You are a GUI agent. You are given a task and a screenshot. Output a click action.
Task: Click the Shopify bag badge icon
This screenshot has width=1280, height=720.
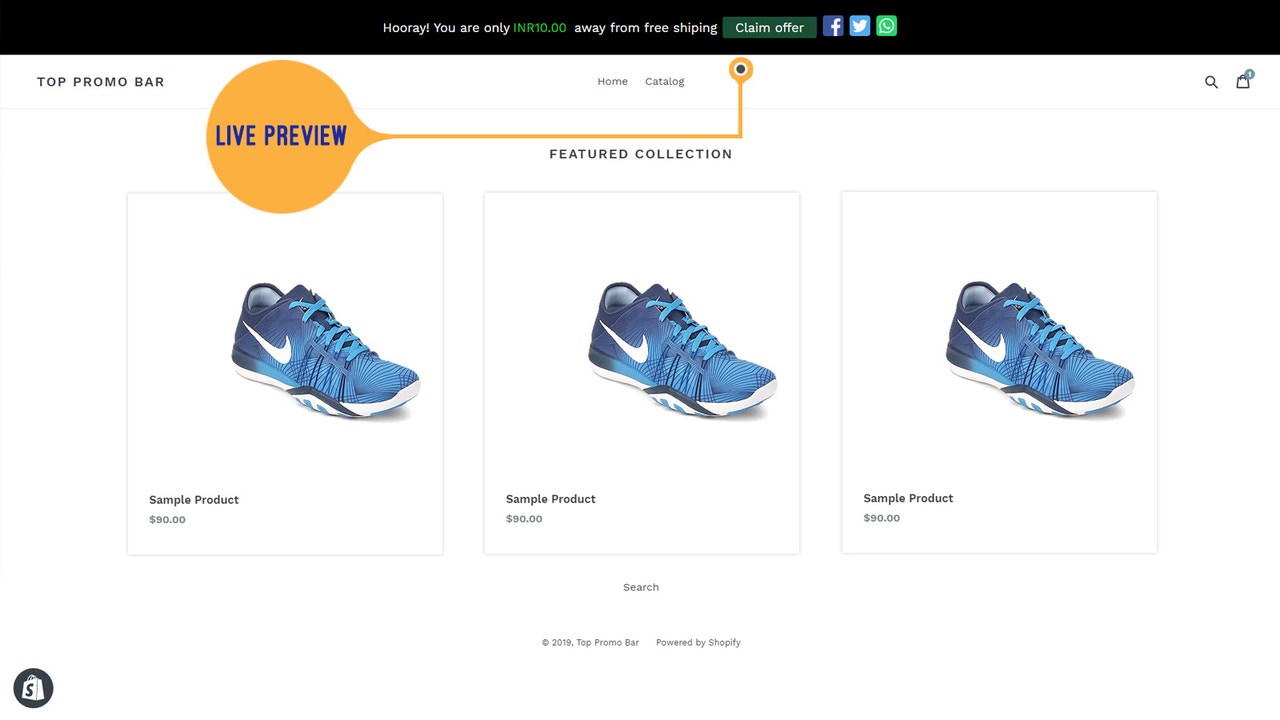(33, 688)
